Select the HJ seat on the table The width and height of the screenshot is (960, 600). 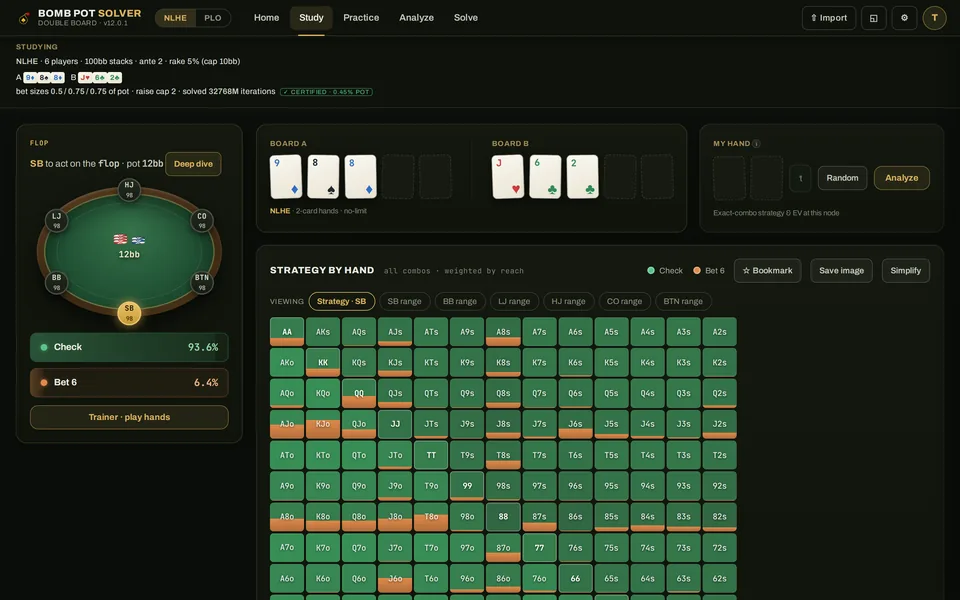(129, 189)
